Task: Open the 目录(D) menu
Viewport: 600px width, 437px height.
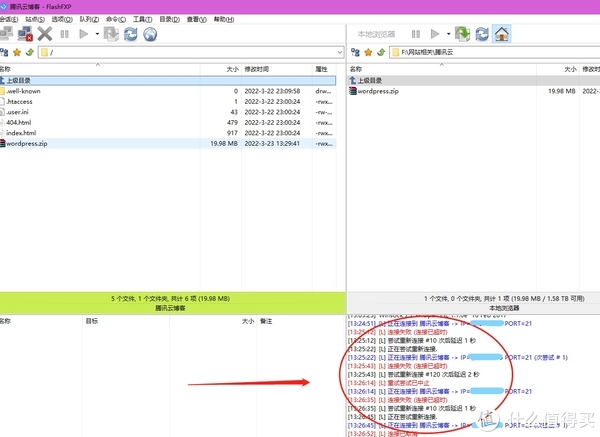Action: pyautogui.click(x=170, y=19)
